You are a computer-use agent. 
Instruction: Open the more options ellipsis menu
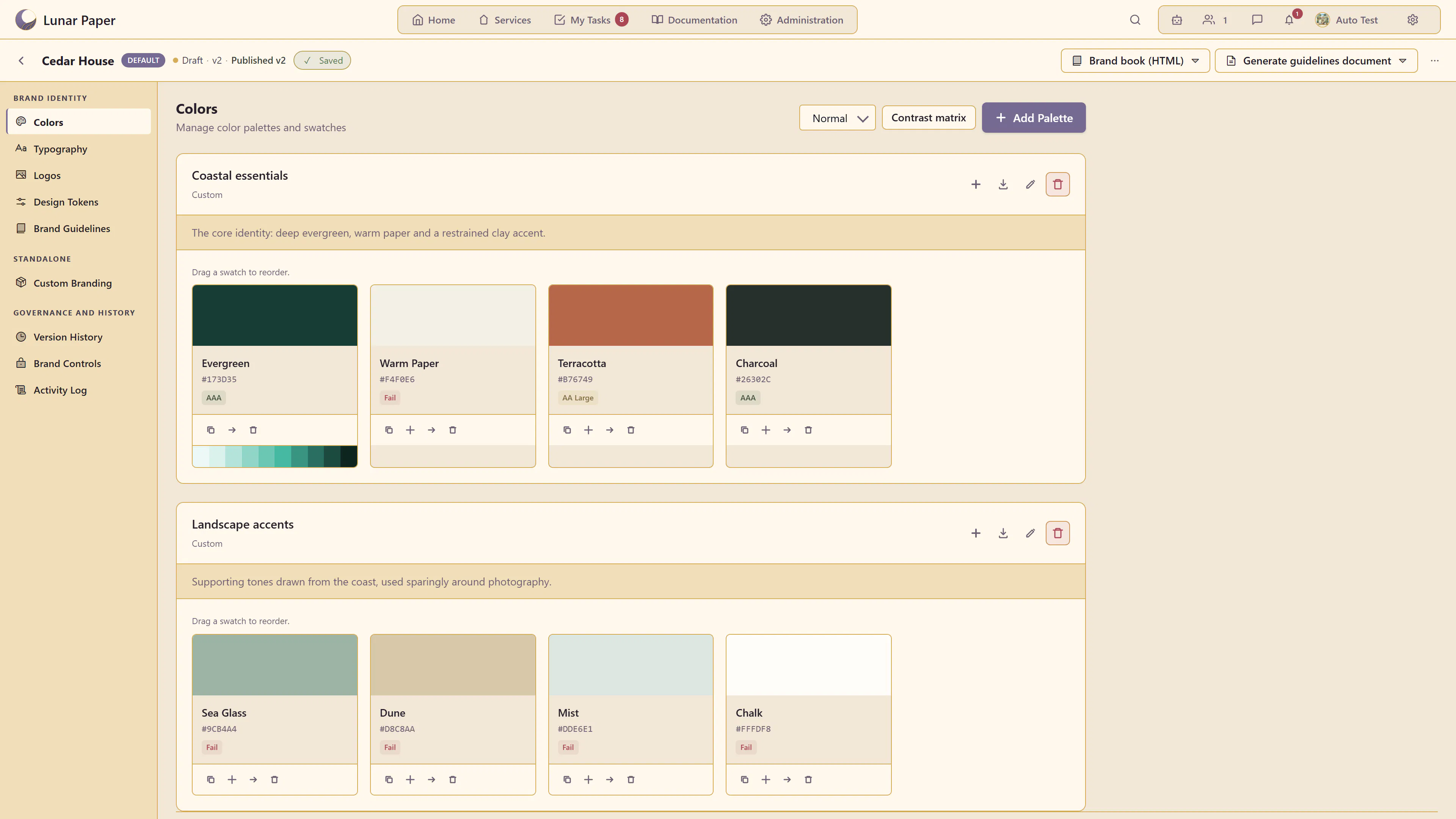1434,61
